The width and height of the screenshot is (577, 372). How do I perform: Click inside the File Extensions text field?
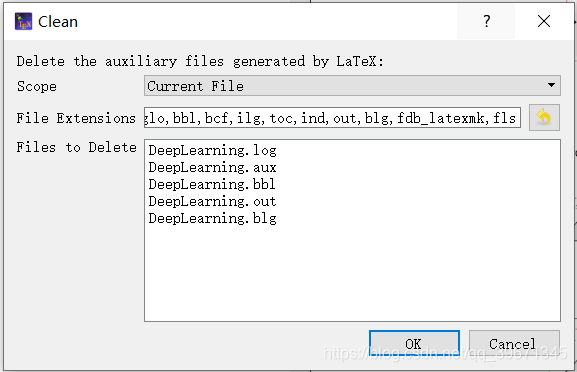tap(332, 118)
